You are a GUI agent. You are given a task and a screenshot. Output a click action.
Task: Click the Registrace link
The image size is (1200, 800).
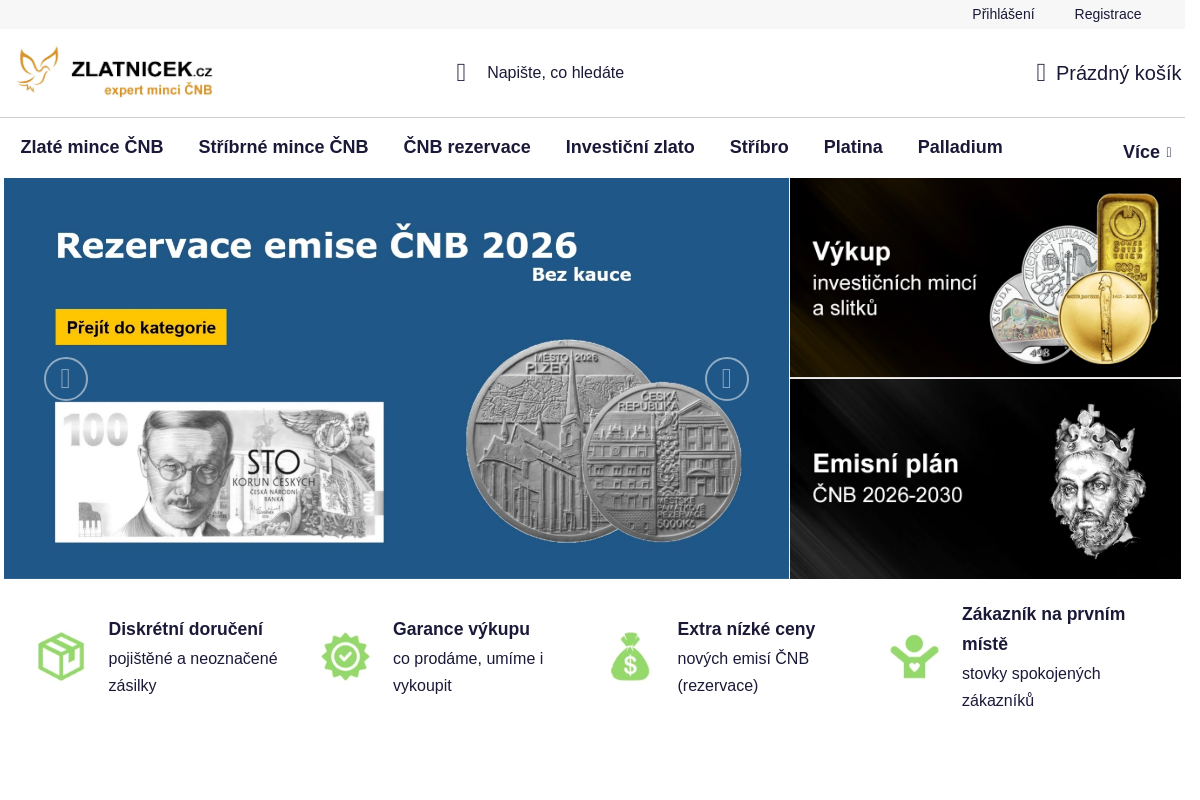tap(1107, 14)
